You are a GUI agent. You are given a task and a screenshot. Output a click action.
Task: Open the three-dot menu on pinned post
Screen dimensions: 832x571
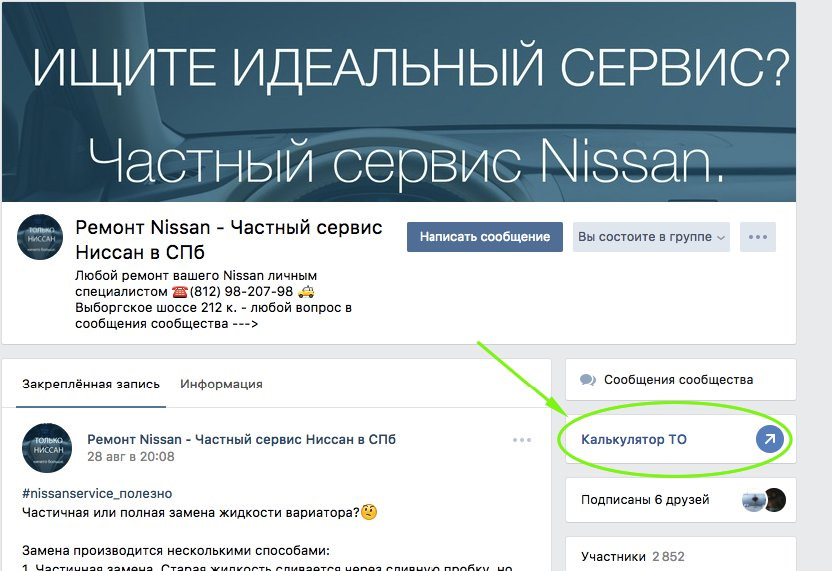[x=522, y=440]
